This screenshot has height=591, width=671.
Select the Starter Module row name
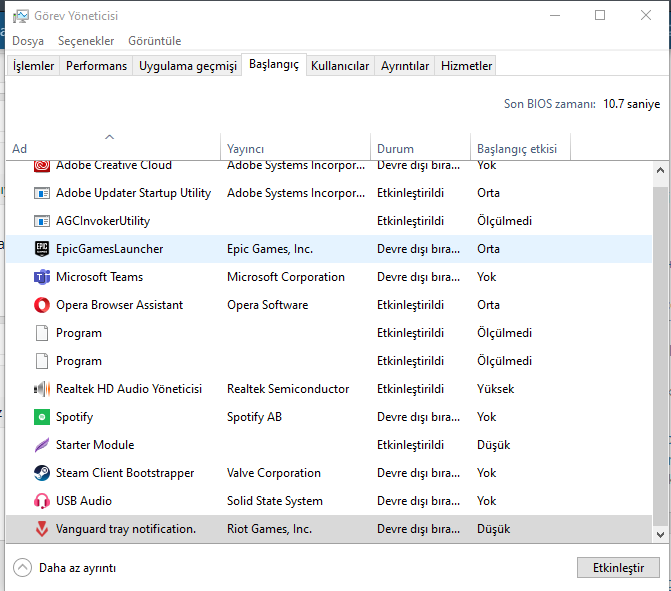(x=95, y=445)
